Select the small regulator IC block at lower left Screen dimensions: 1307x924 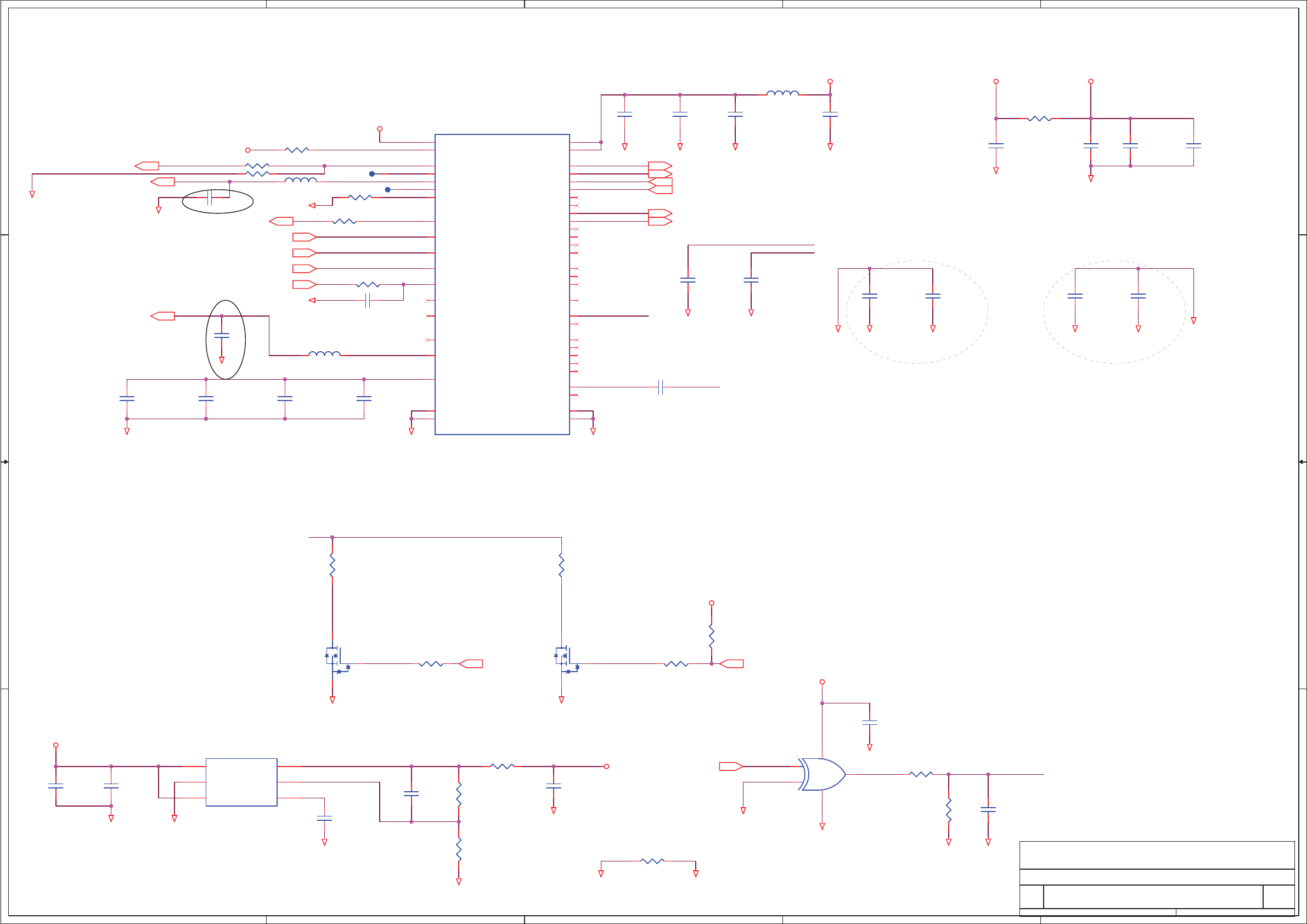[x=241, y=782]
